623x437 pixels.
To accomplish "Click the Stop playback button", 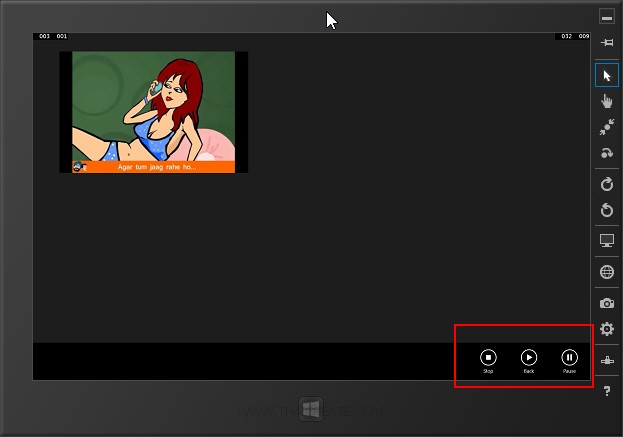I will point(488,358).
